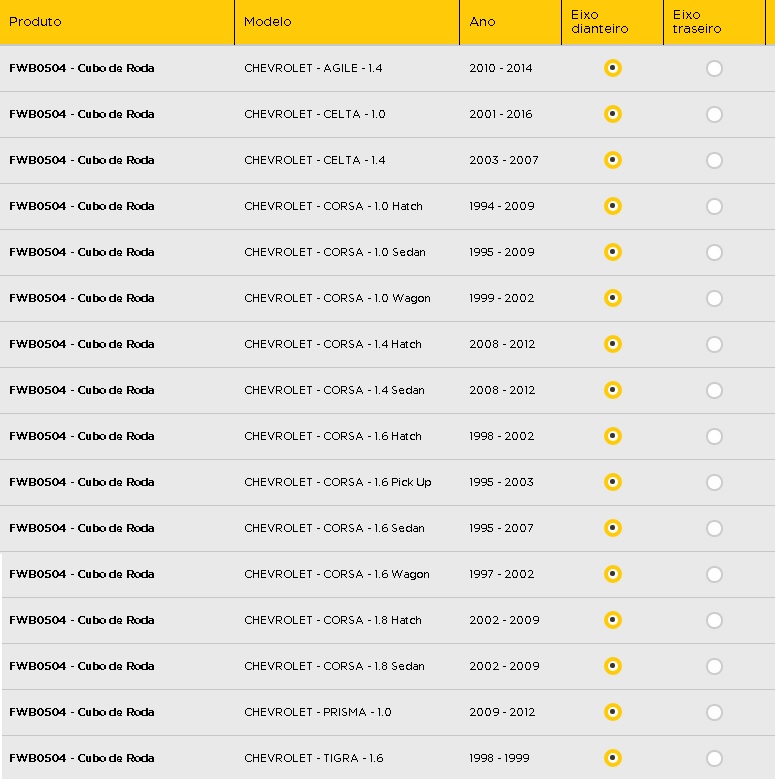
Task: Select front axle radio for PRISMA 1.0
Action: pyautogui.click(x=613, y=712)
